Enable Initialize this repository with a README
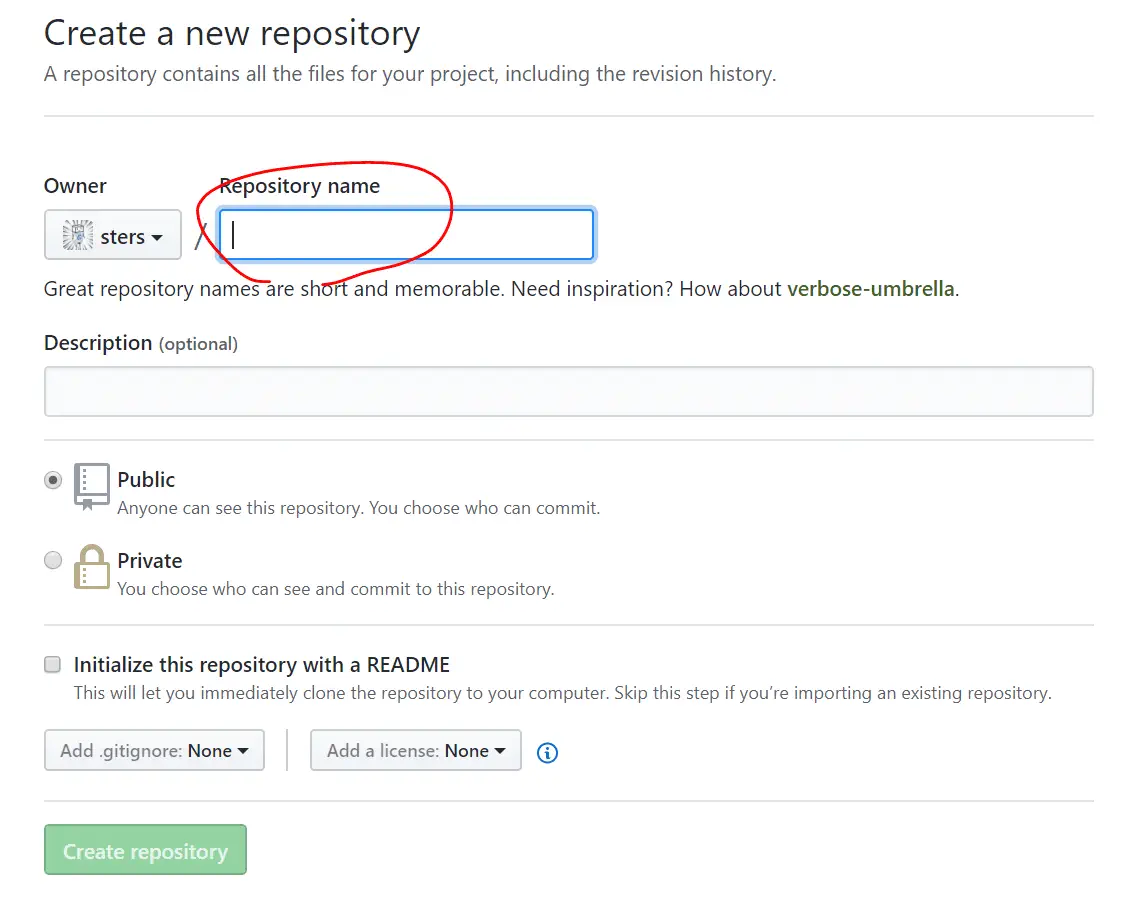1128x912 pixels. (x=53, y=664)
